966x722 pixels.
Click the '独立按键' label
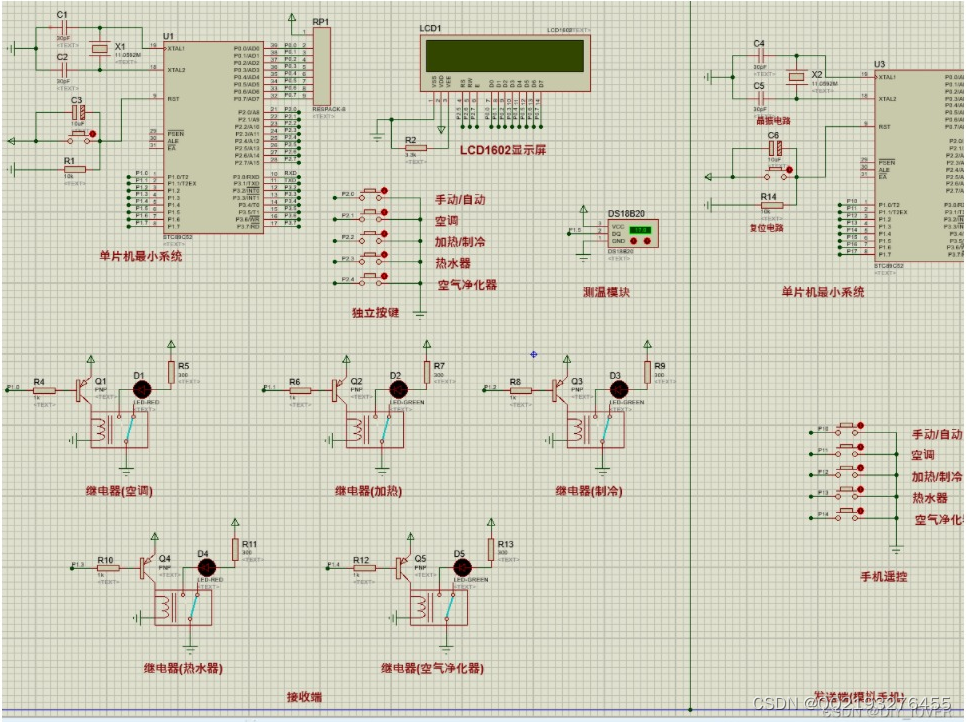[375, 312]
